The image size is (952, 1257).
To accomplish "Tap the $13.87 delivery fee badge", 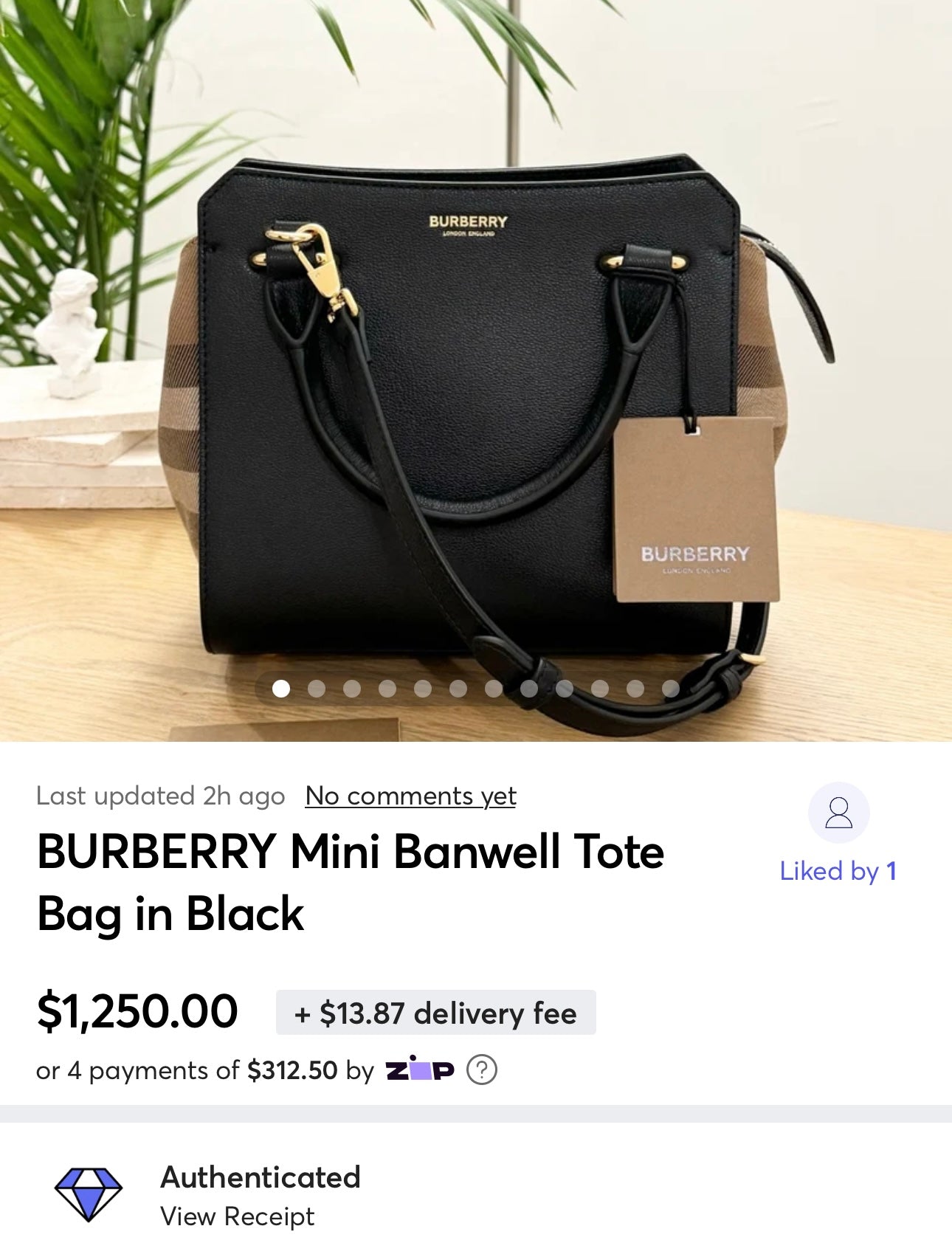I will click(x=435, y=1013).
